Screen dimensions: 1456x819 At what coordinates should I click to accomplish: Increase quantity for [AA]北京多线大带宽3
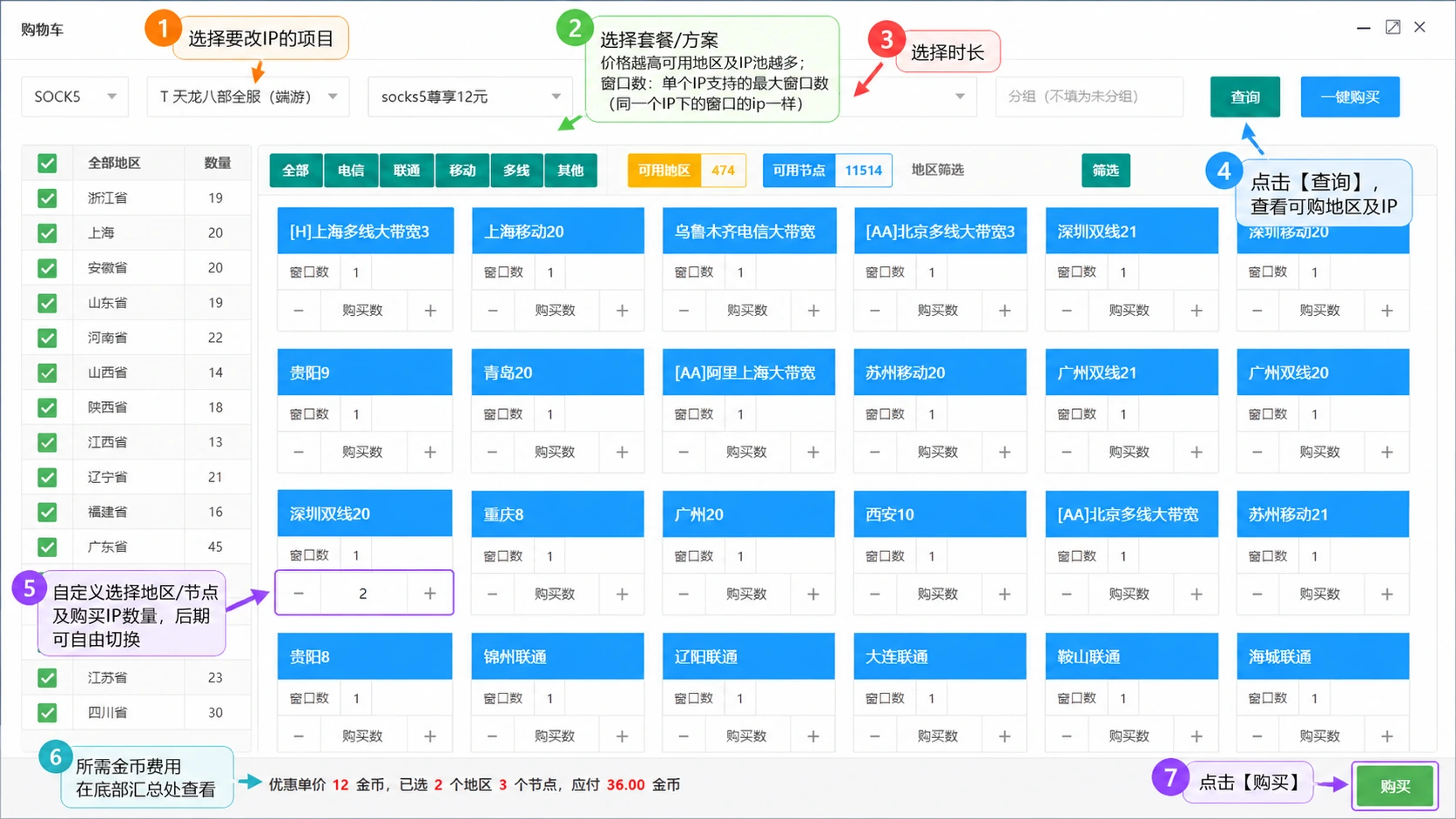pyautogui.click(x=1005, y=311)
